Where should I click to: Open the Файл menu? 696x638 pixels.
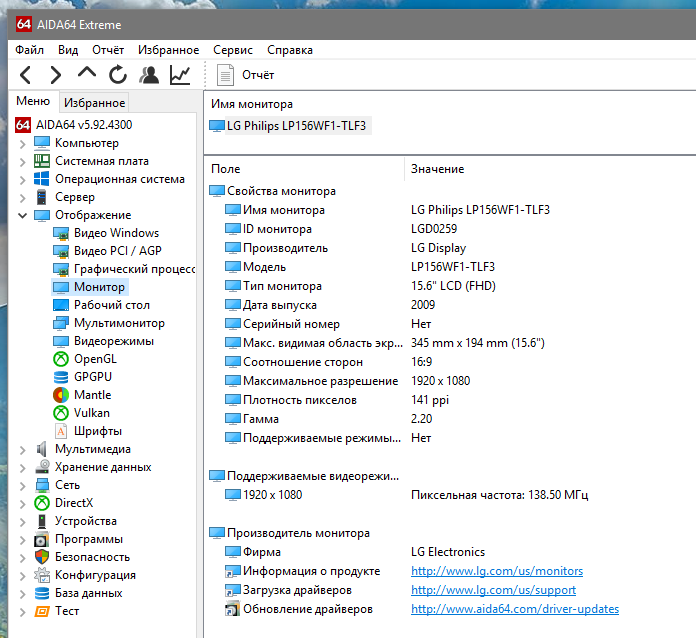[x=29, y=50]
